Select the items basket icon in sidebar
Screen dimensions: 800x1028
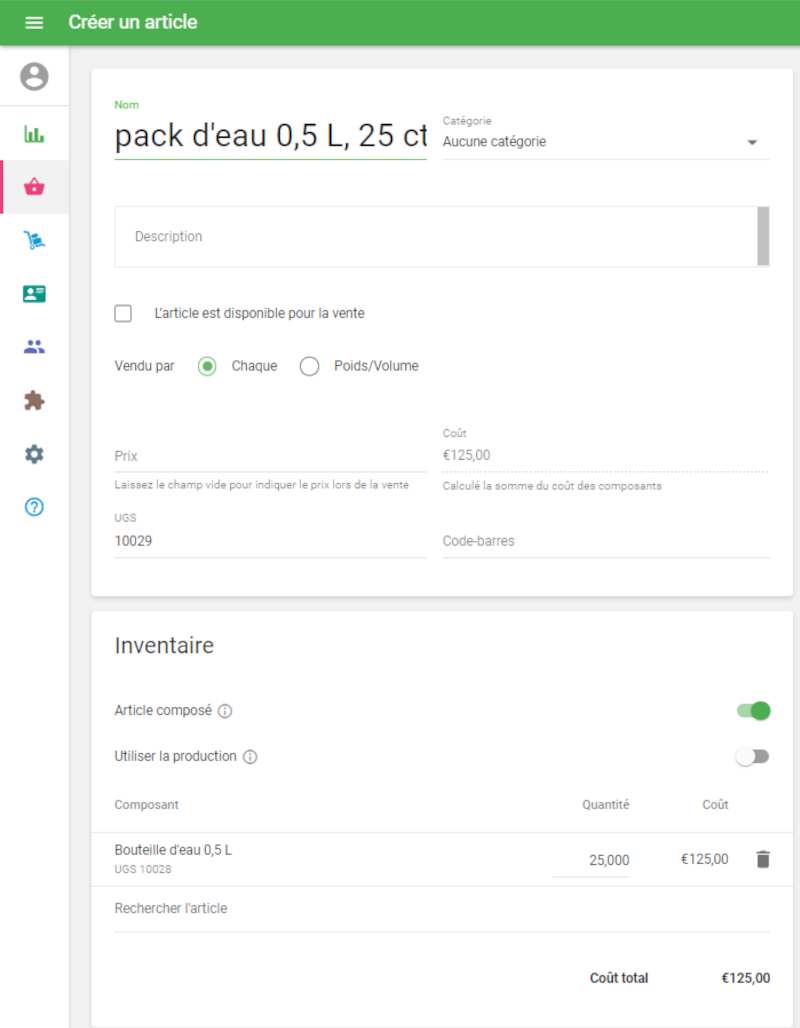[x=34, y=187]
